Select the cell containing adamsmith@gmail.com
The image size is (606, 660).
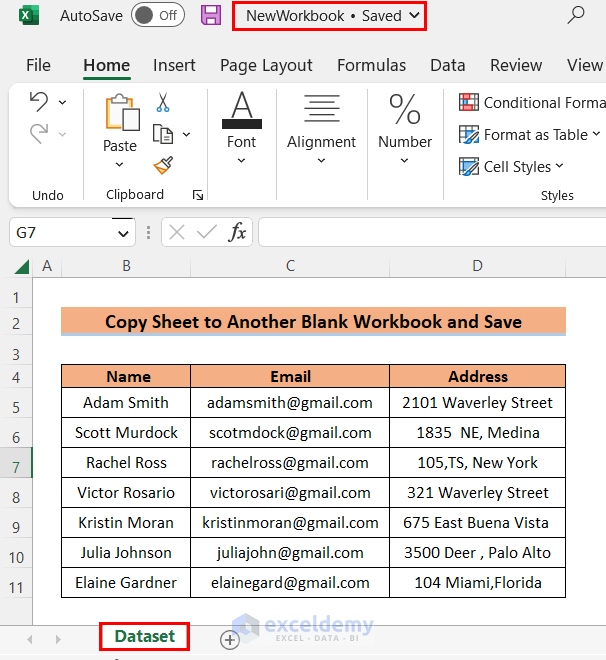click(290, 403)
